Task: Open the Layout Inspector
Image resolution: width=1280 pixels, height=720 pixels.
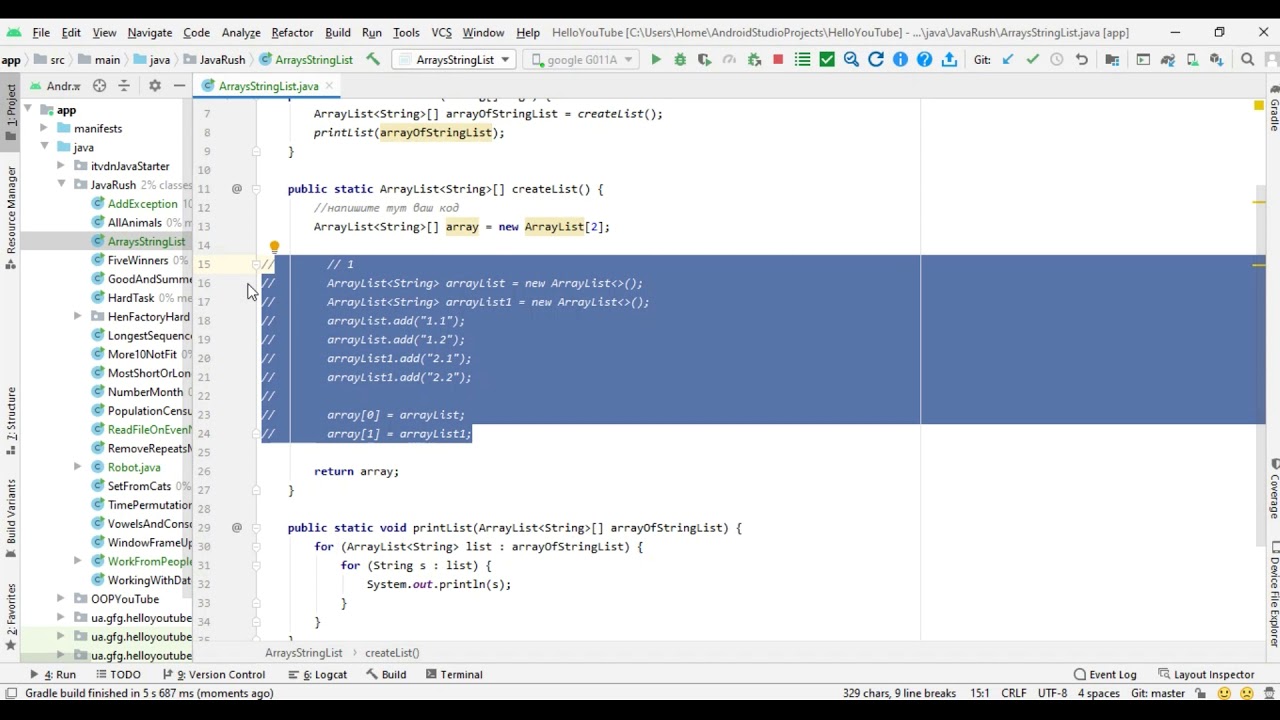Action: pos(1206,675)
